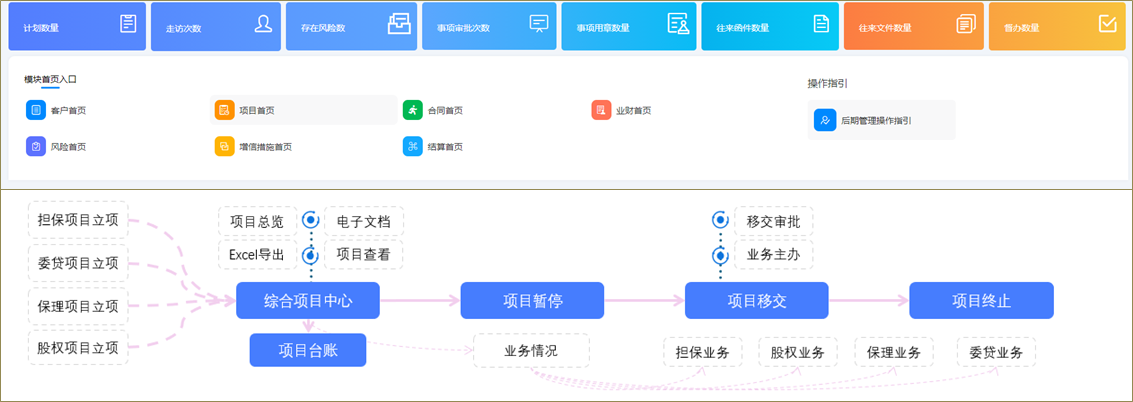Click the 业务情况 box
Image resolution: width=1133 pixels, height=402 pixels.
(531, 351)
